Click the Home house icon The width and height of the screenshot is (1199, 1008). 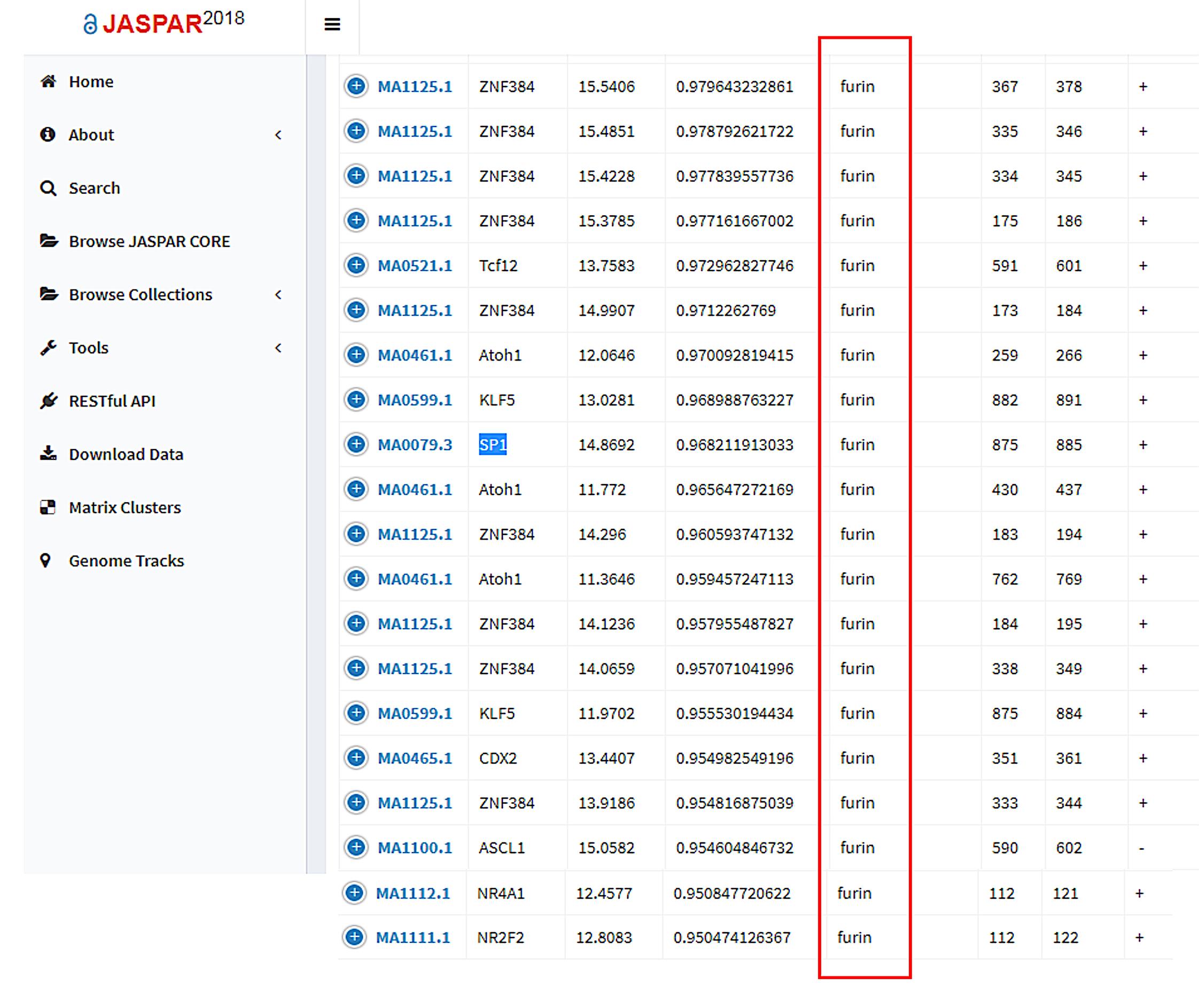click(x=49, y=81)
